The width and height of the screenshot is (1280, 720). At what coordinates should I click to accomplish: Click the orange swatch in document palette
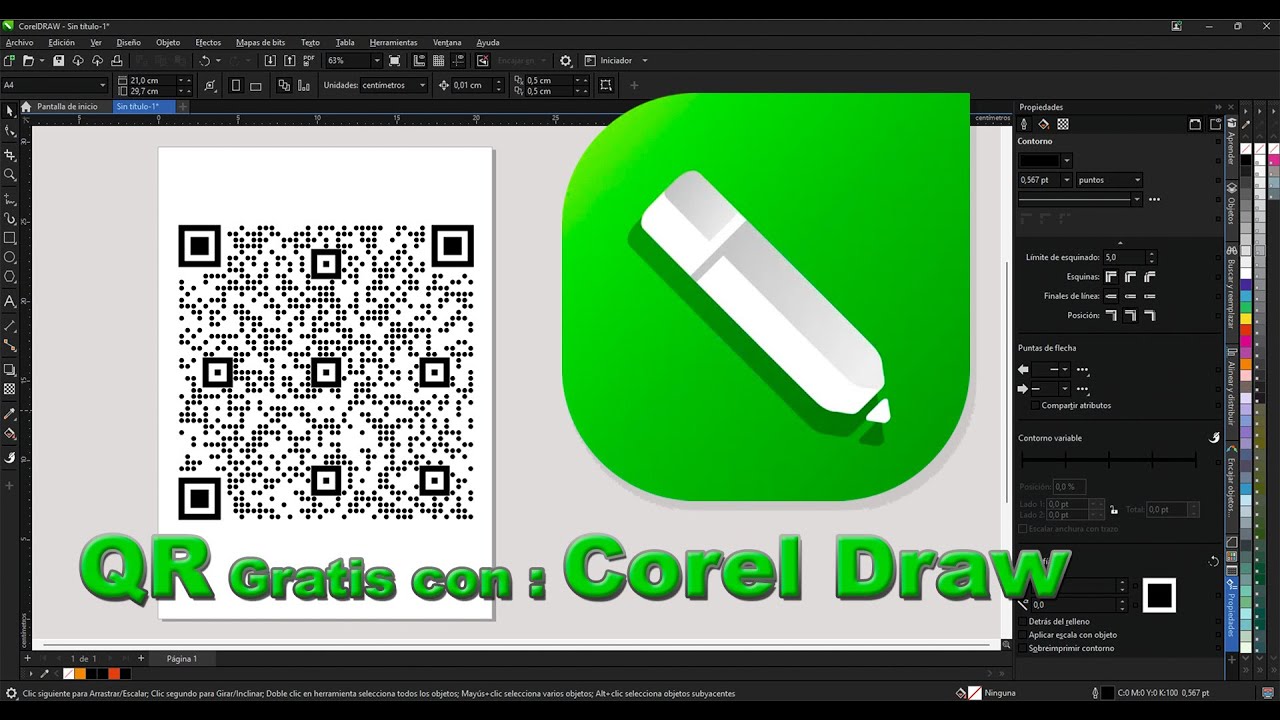click(x=80, y=674)
